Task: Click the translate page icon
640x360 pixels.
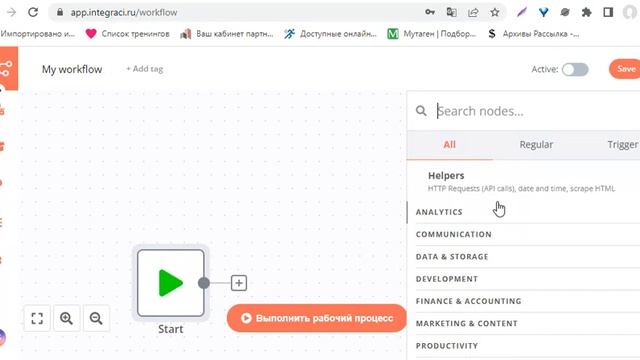Action: [x=451, y=12]
